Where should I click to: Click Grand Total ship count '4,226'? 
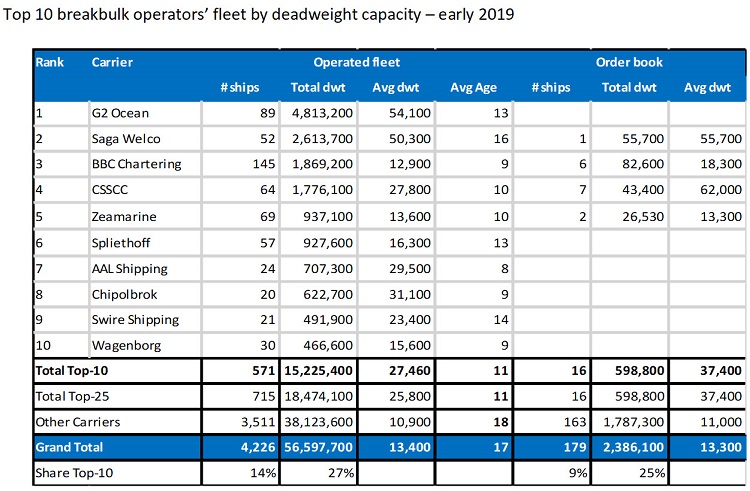(258, 447)
